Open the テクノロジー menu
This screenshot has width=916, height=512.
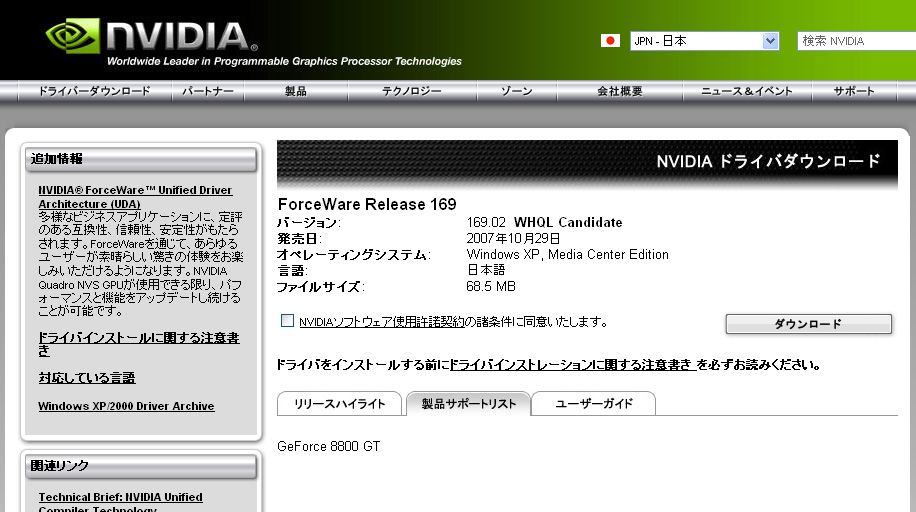click(412, 91)
